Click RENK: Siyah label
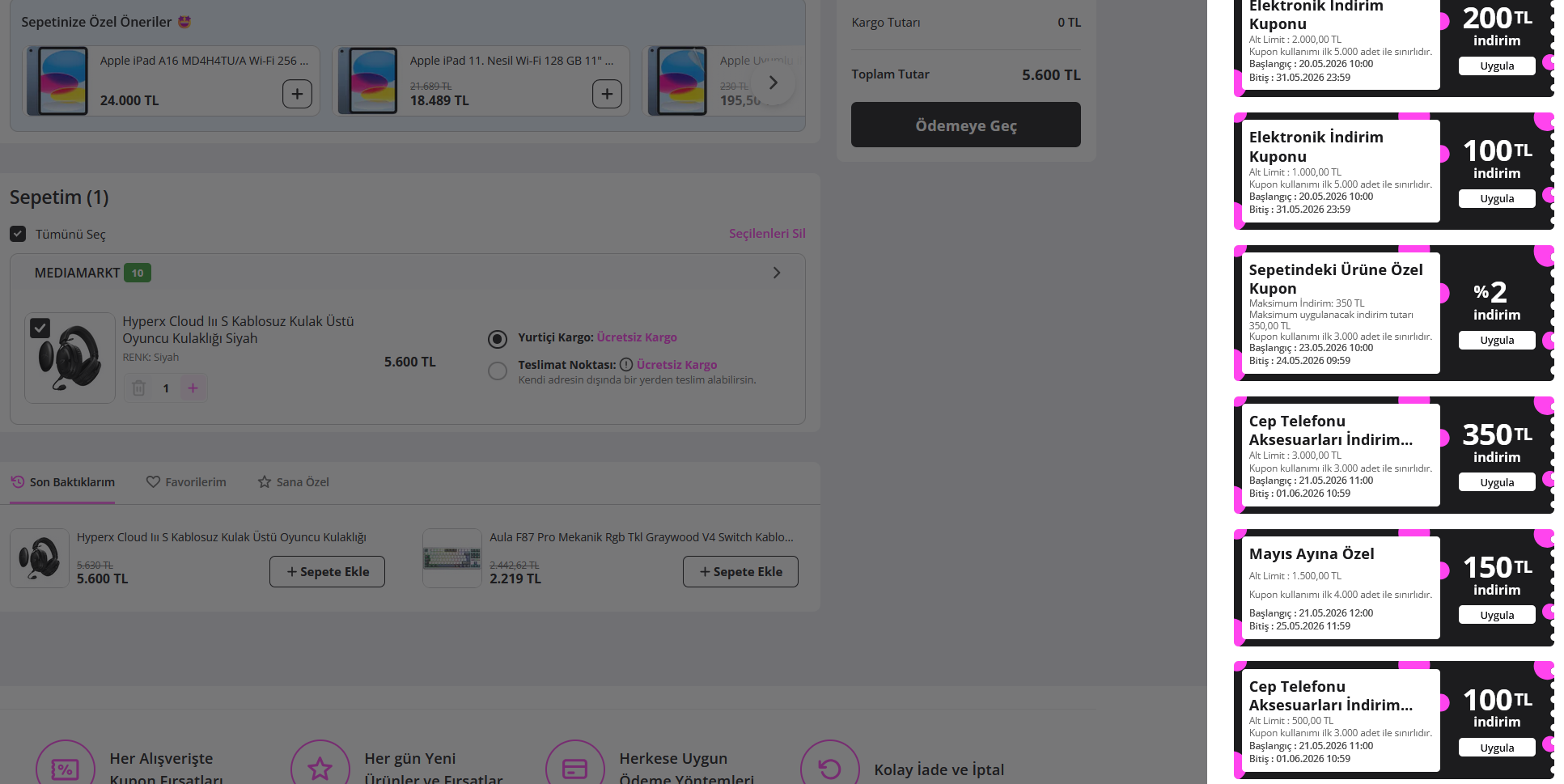 click(x=150, y=357)
